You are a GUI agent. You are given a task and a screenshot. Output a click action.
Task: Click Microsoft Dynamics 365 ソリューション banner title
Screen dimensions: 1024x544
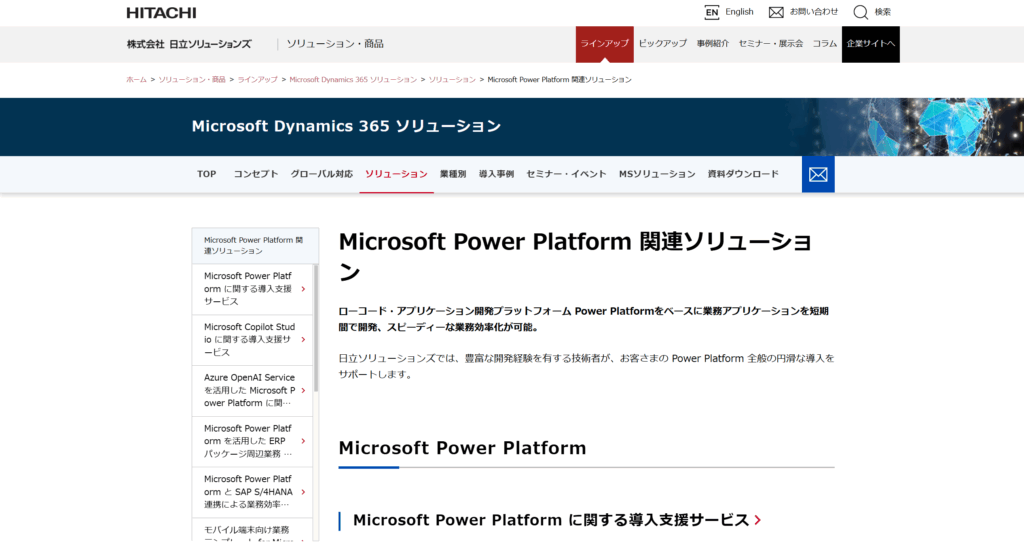click(346, 126)
